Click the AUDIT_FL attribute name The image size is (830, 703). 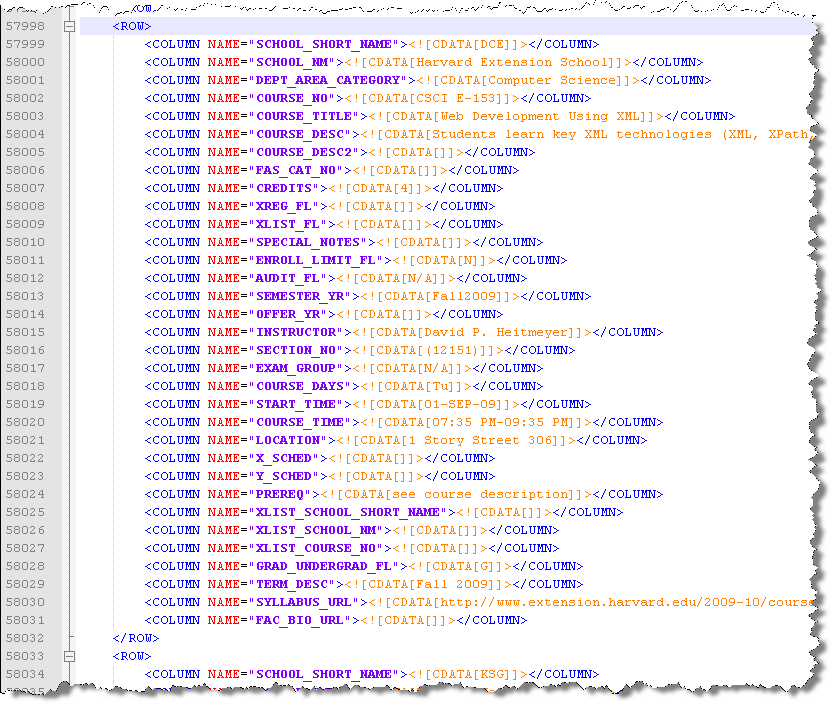(x=288, y=278)
